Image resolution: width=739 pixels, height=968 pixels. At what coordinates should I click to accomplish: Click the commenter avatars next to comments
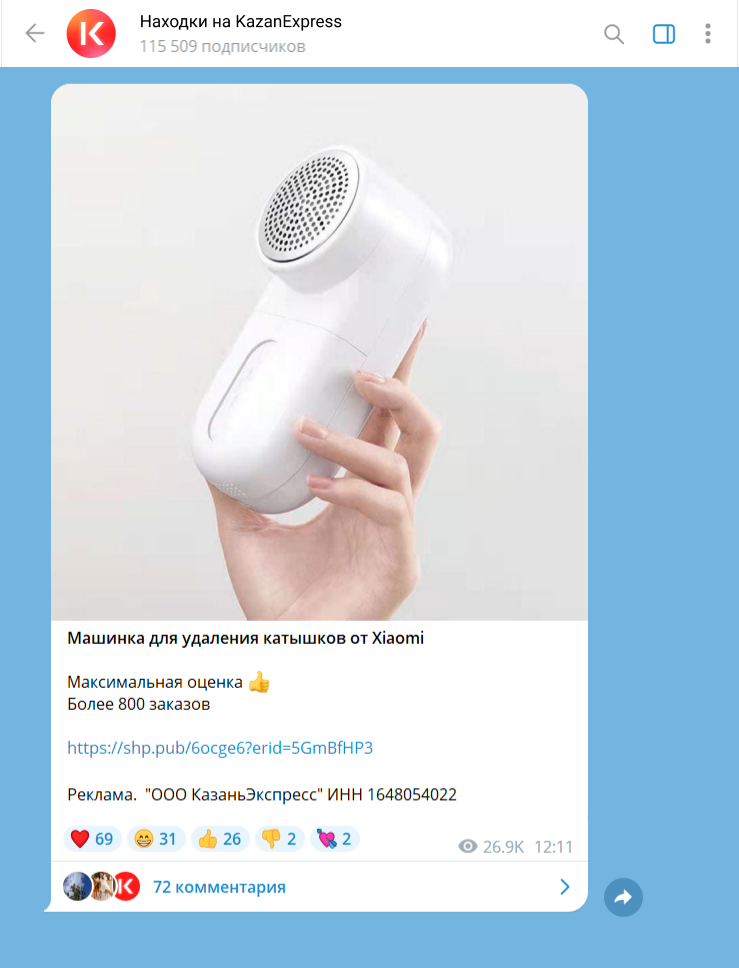pos(102,887)
